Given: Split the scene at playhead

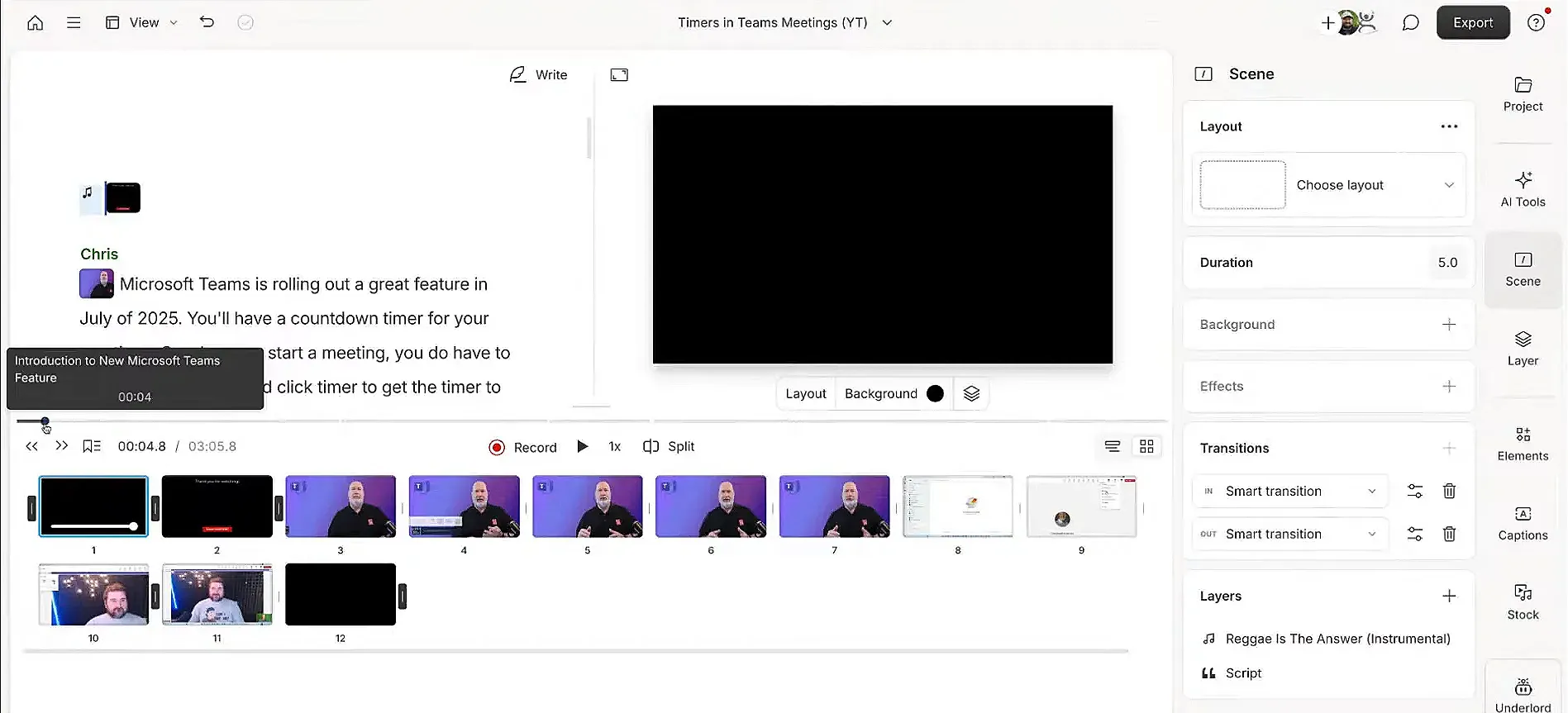Looking at the screenshot, I should (x=669, y=446).
